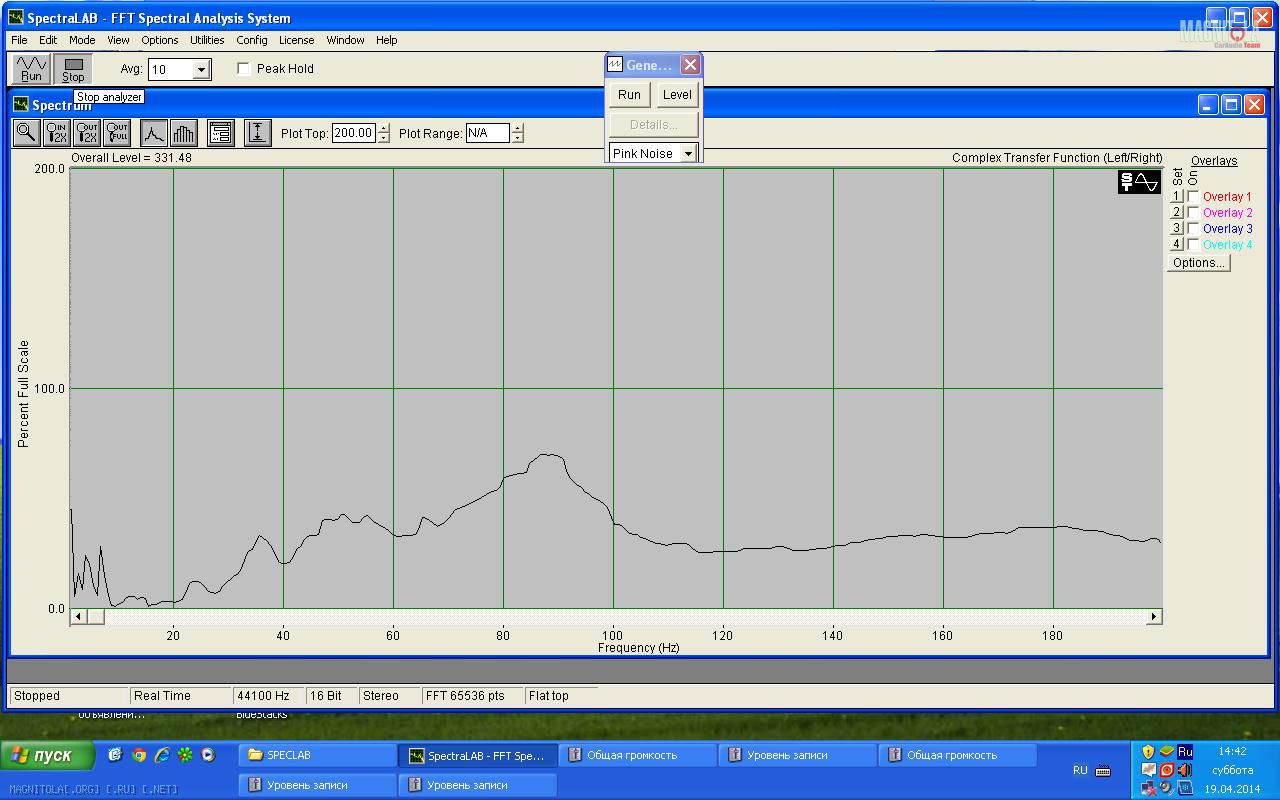The height and width of the screenshot is (800, 1280).
Task: Turn on Overlay 4 checkbox
Action: (1193, 245)
